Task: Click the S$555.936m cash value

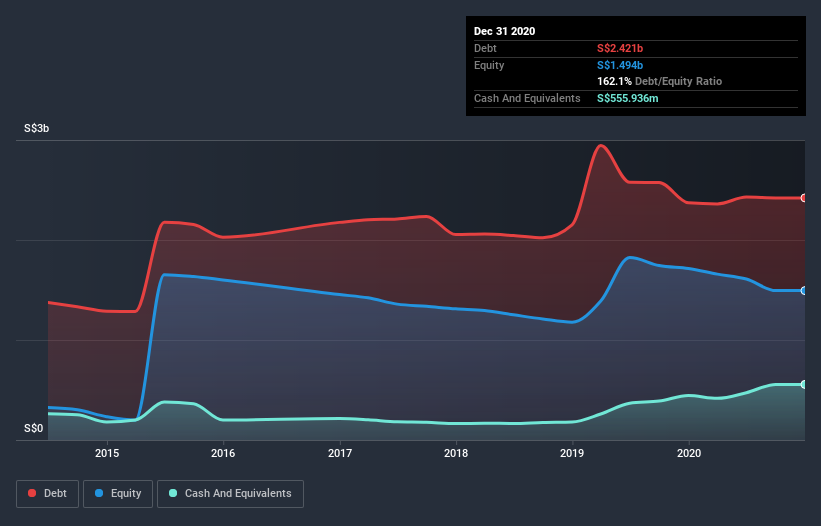Action: [x=628, y=98]
